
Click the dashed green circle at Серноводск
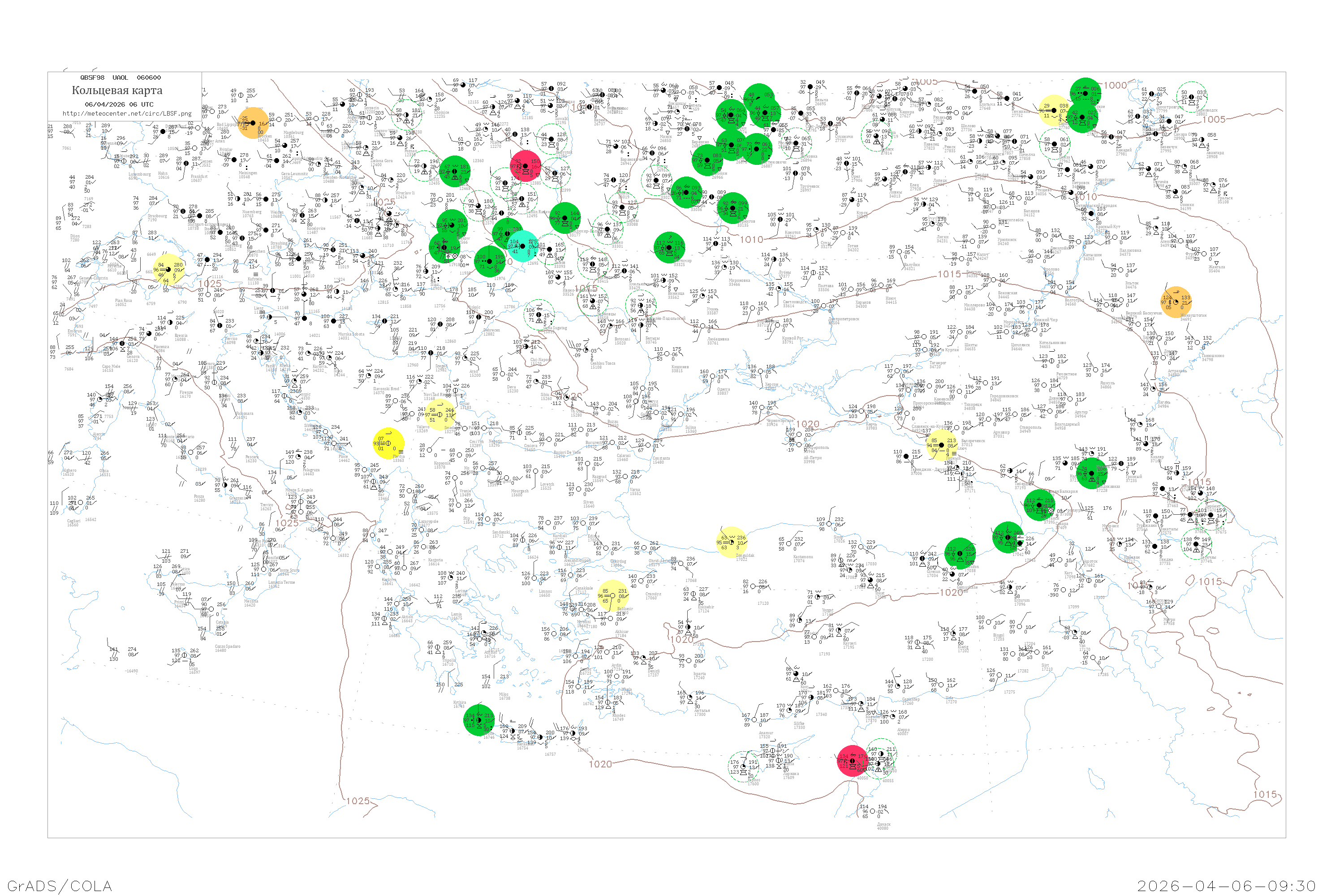click(1192, 97)
